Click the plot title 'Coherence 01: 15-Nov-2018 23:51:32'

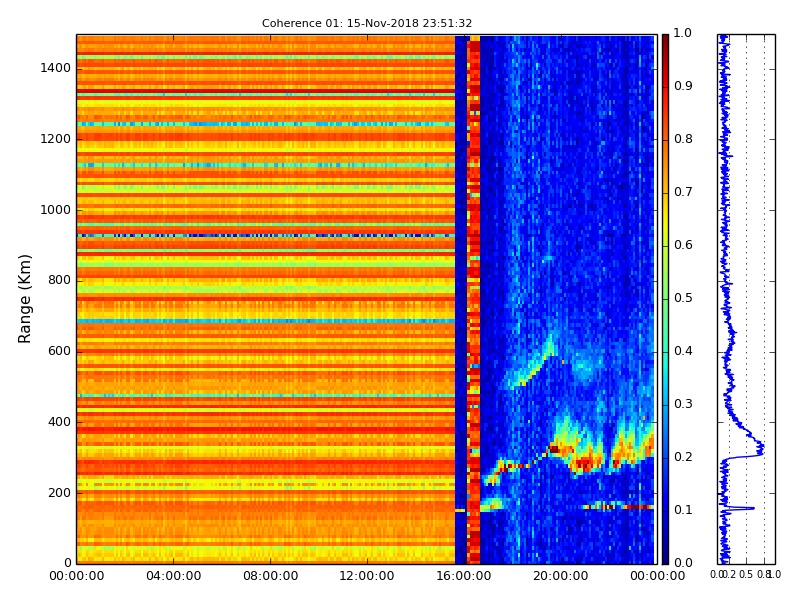tap(367, 23)
